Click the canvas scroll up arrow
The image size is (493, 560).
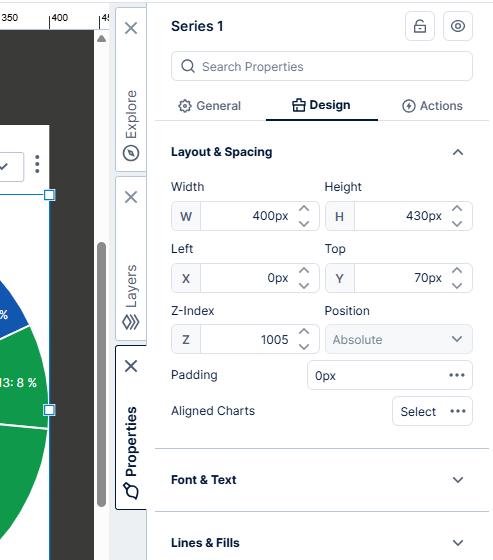(101, 39)
